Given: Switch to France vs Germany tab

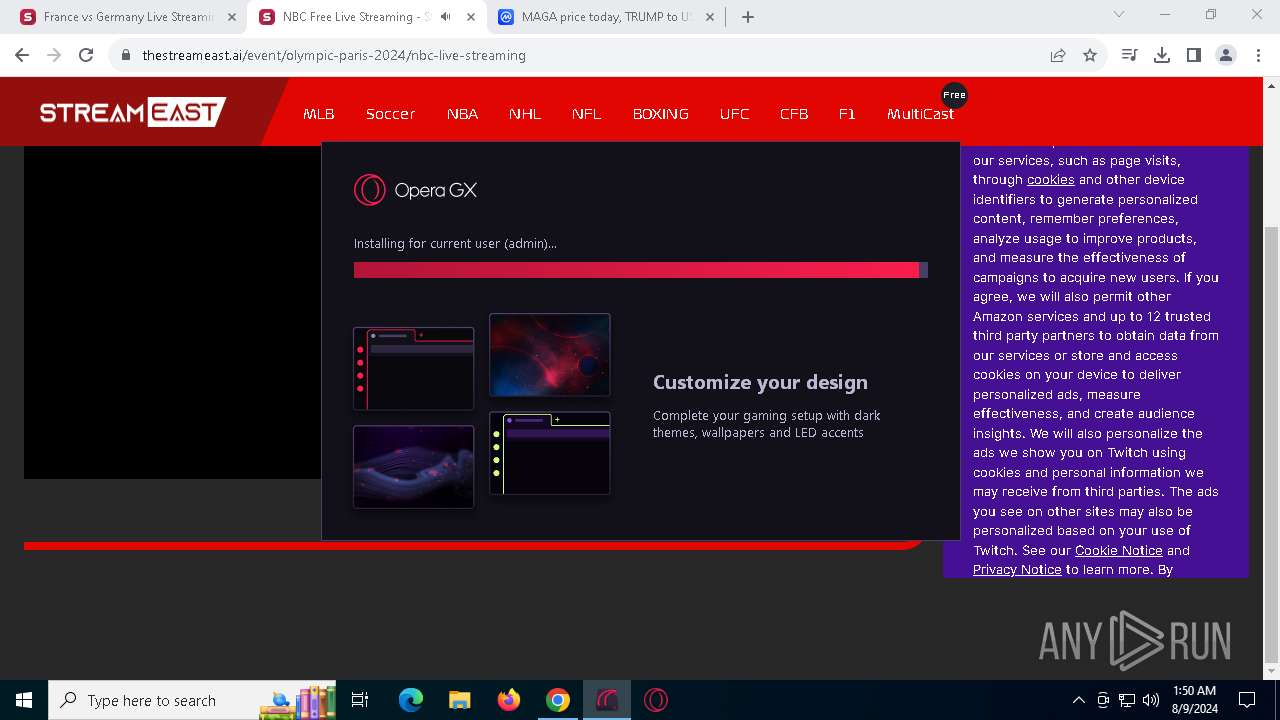Looking at the screenshot, I should (x=128, y=17).
